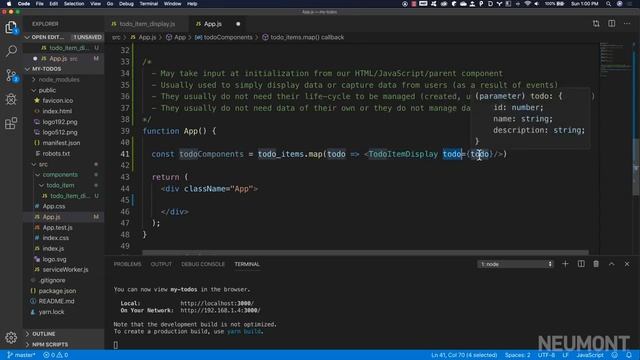Kill the terminal with the trash icon
This screenshot has height=360, width=640.
click(596, 264)
